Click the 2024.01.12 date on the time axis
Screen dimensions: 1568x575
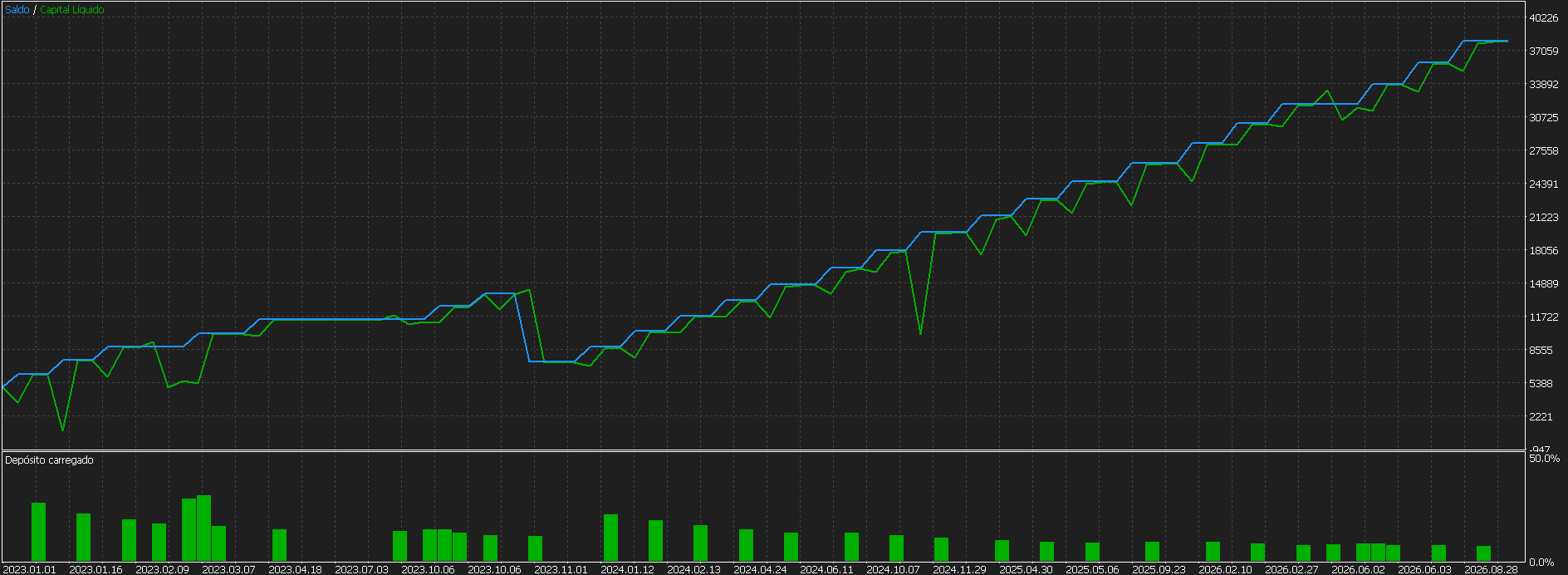coord(628,569)
